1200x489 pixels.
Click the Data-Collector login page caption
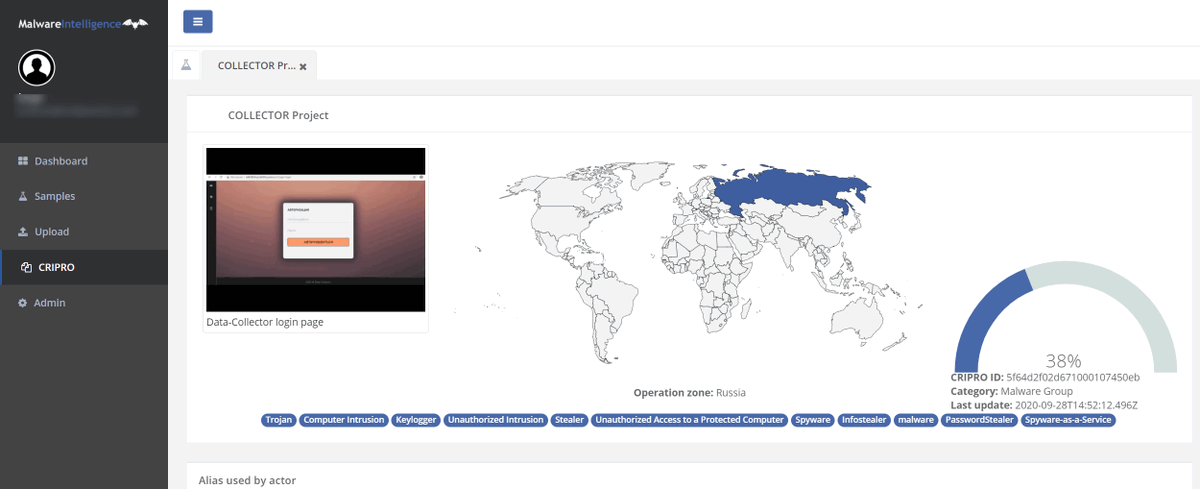coord(265,322)
